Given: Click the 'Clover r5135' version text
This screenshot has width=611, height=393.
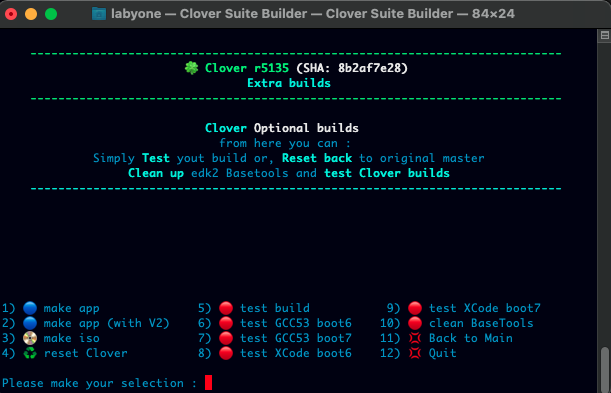Looking at the screenshot, I should pyautogui.click(x=247, y=68).
